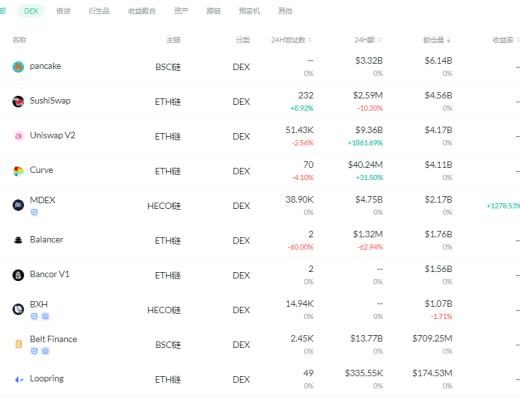The image size is (520, 400).
Task: Click the Uniswap V2 unicorn logo
Action: pyautogui.click(x=18, y=136)
